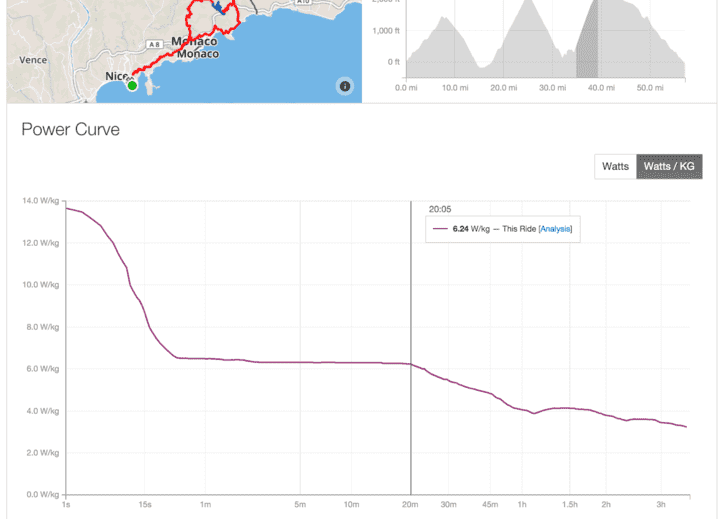Click the 3h label on the time axis
The height and width of the screenshot is (519, 725).
point(661,504)
